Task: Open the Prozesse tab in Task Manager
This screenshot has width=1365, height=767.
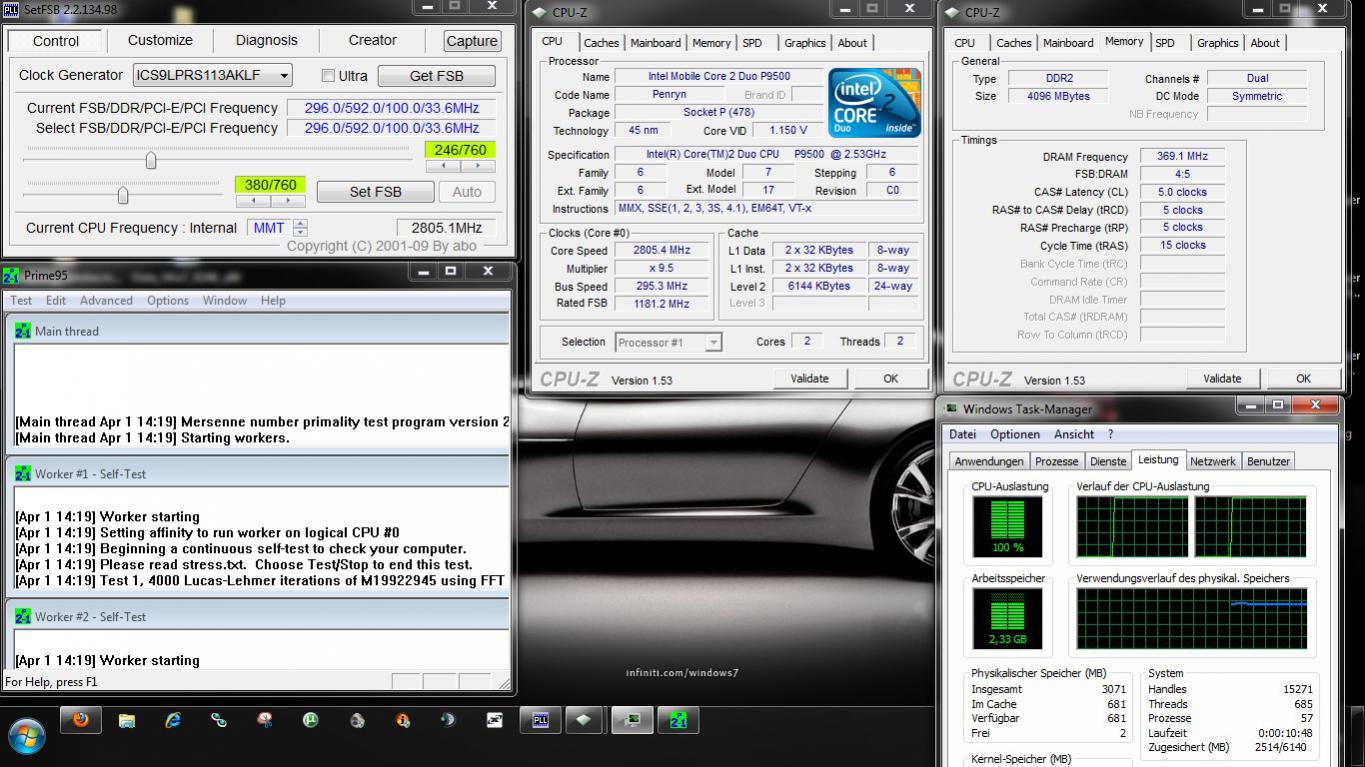Action: (1056, 461)
